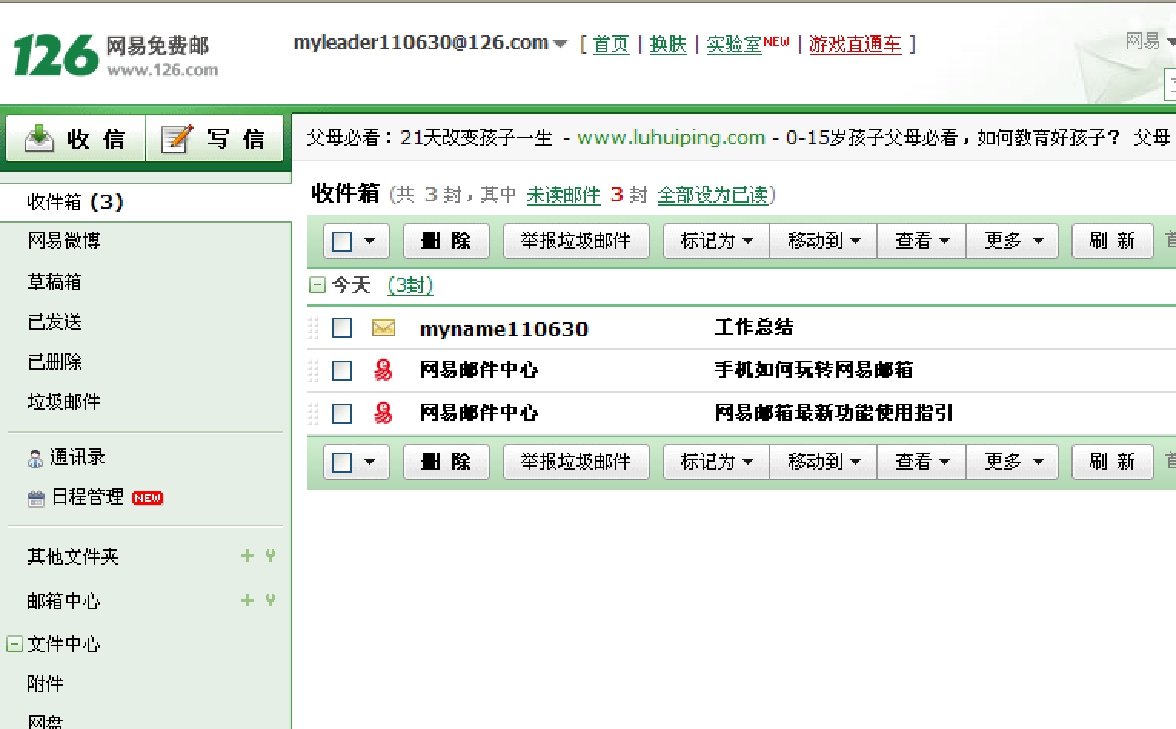Screen dimensions: 1176x729
Task: Click the drag handle of the 工作总结 row
Action: [x=314, y=328]
